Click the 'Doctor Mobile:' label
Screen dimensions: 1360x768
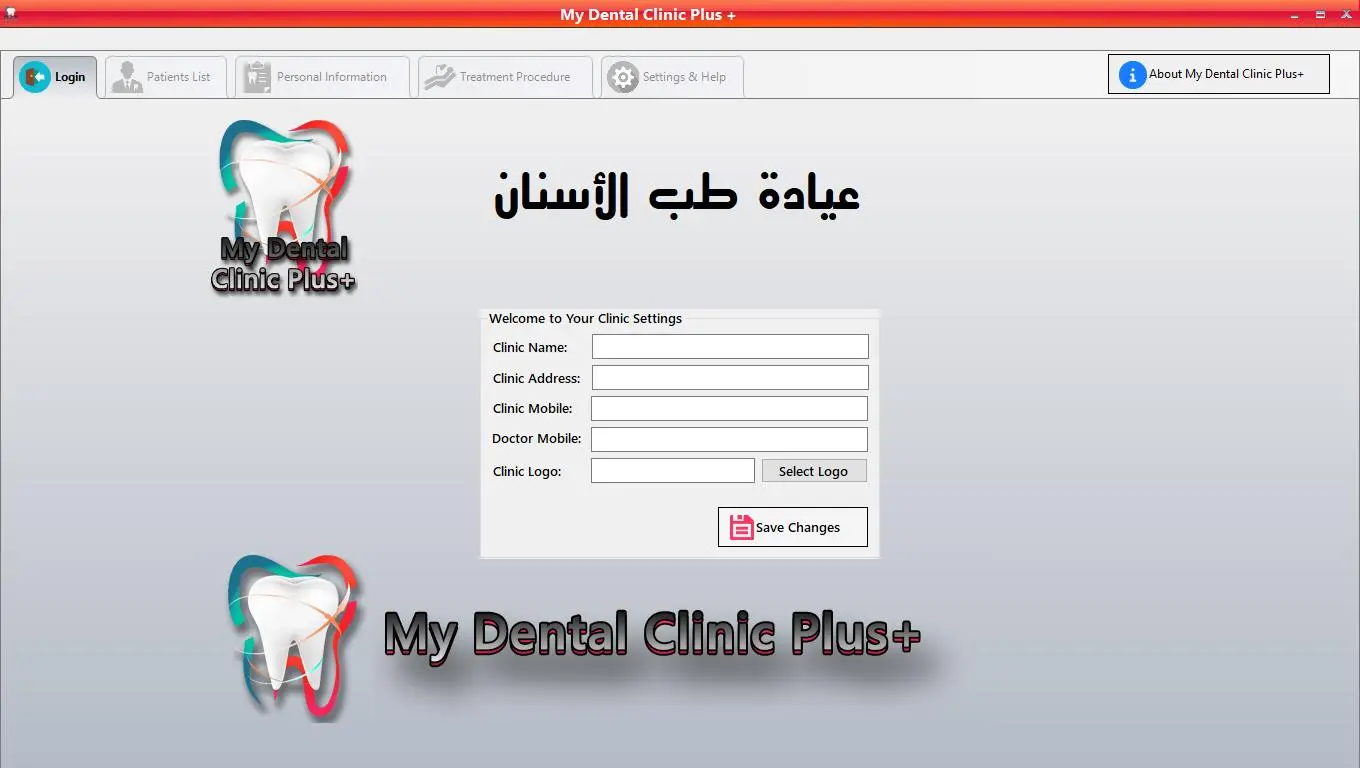(x=537, y=439)
